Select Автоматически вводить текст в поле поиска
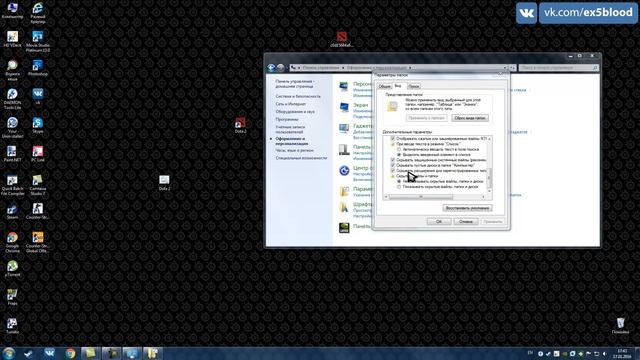Image resolution: width=640 pixels, height=360 pixels. pyautogui.click(x=399, y=149)
